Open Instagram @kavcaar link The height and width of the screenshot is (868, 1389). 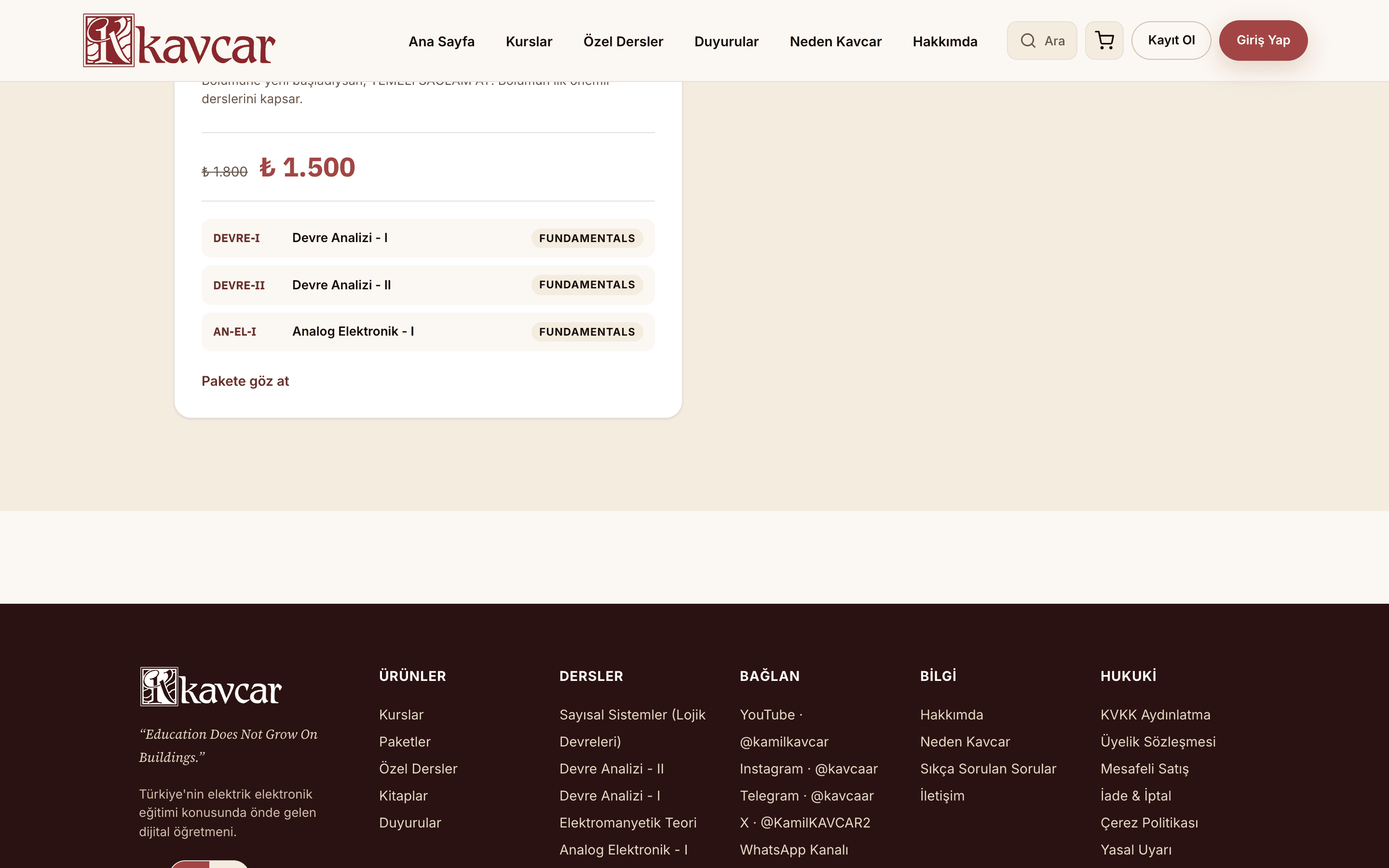[809, 769]
